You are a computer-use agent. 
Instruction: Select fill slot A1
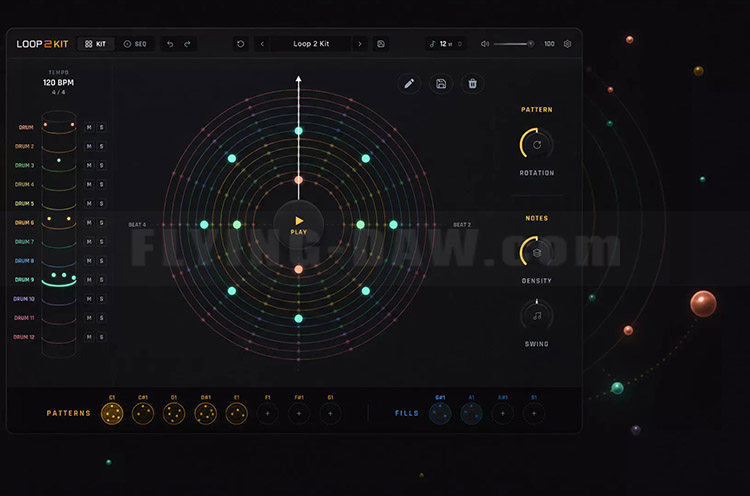(x=471, y=414)
